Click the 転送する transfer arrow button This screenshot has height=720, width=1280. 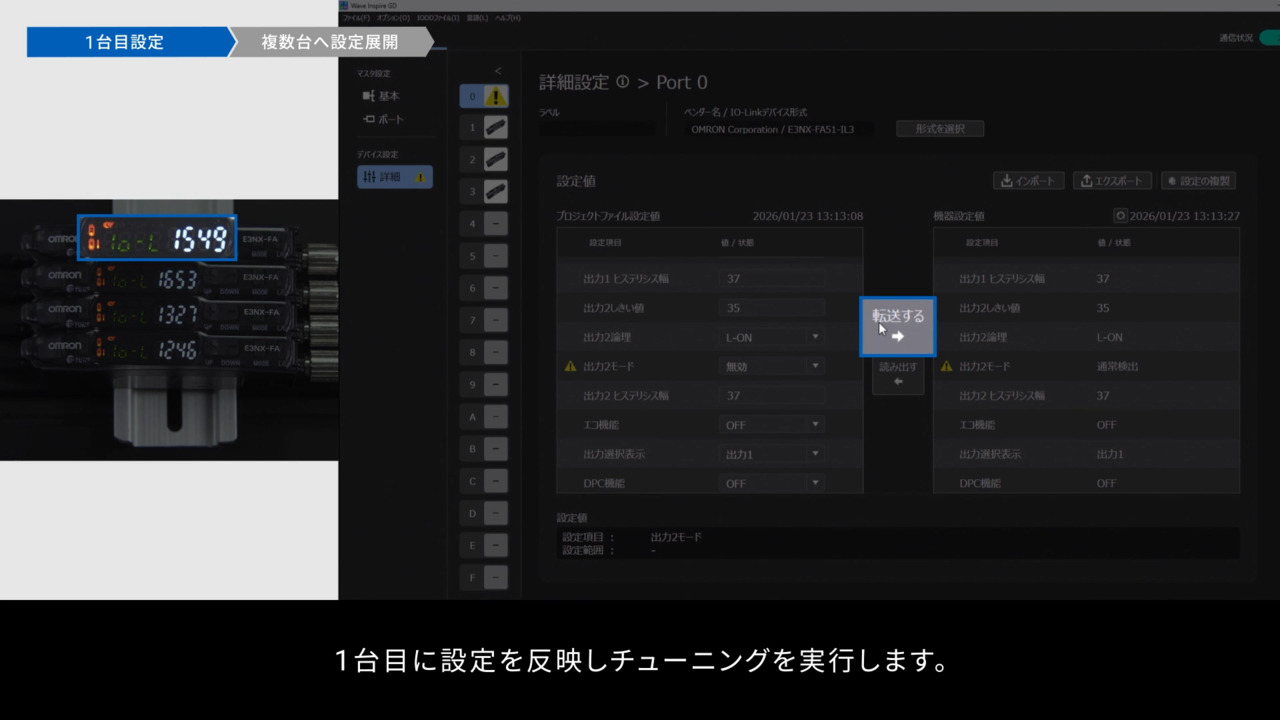[x=898, y=326]
